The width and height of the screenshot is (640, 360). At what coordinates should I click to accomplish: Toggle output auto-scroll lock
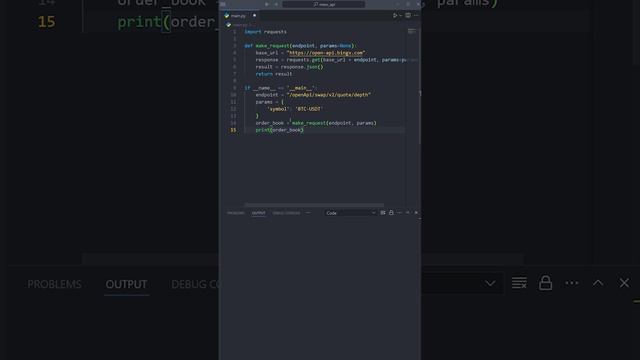pyautogui.click(x=391, y=213)
